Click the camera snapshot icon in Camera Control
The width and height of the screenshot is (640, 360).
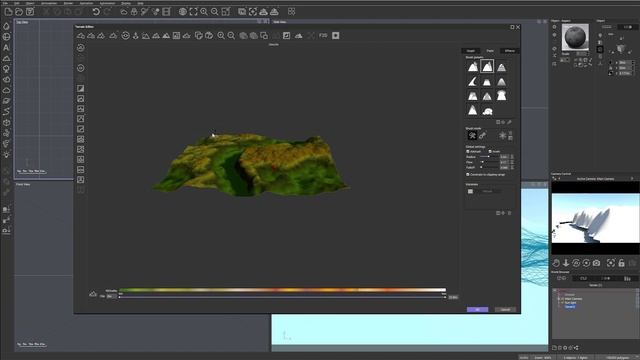pos(596,263)
